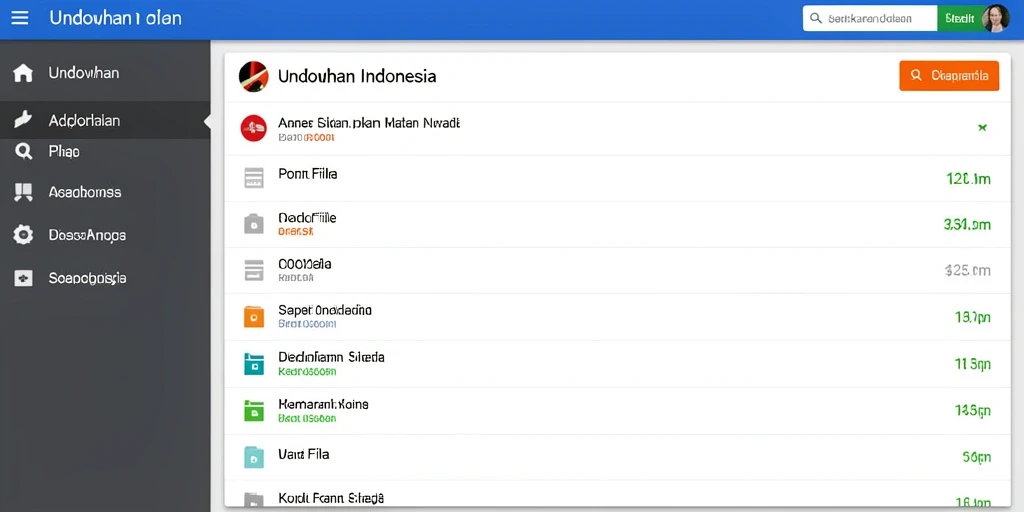Click the Undovhan olan title in the header
This screenshot has height=512, width=1024.
pos(116,18)
